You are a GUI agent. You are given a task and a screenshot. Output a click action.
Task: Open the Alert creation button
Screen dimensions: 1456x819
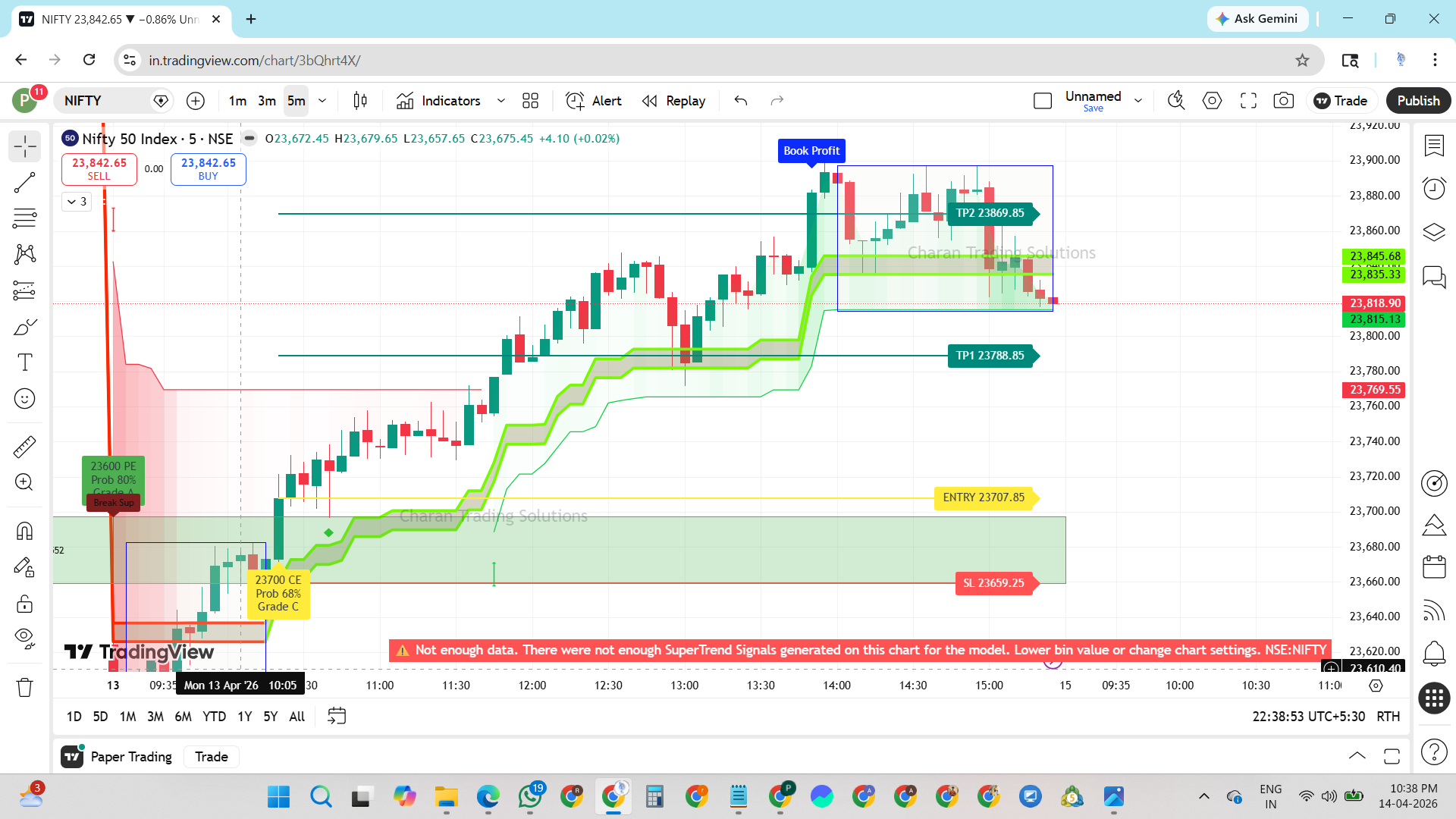pos(594,101)
